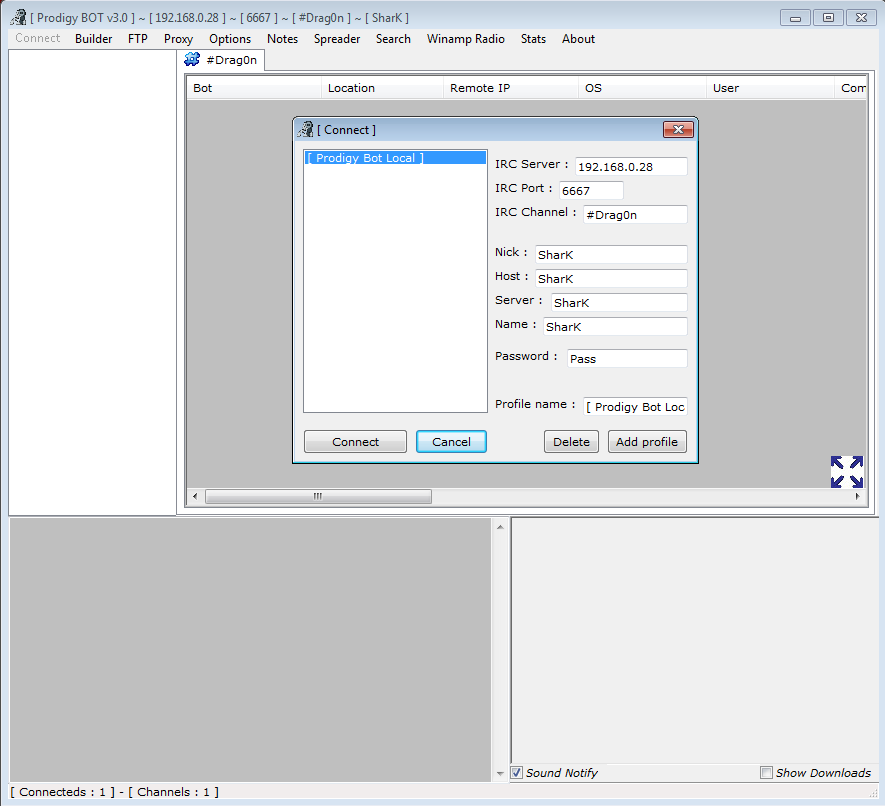Click the Prodigy BOT title bar icon
This screenshot has width=885, height=806.
point(18,17)
